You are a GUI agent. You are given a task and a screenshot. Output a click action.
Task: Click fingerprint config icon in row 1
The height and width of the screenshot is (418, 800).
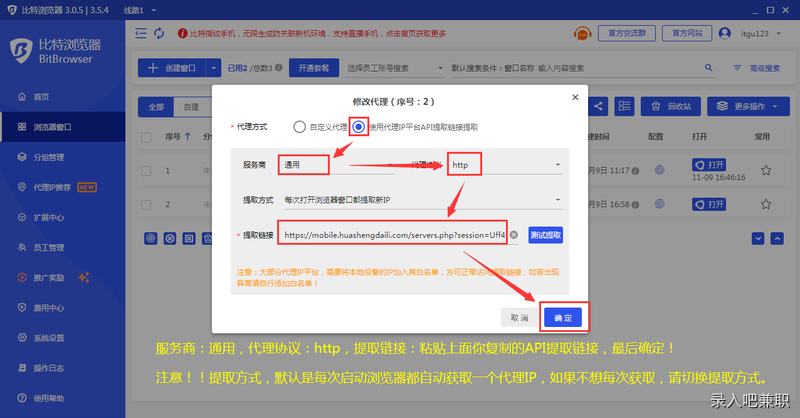(x=660, y=170)
